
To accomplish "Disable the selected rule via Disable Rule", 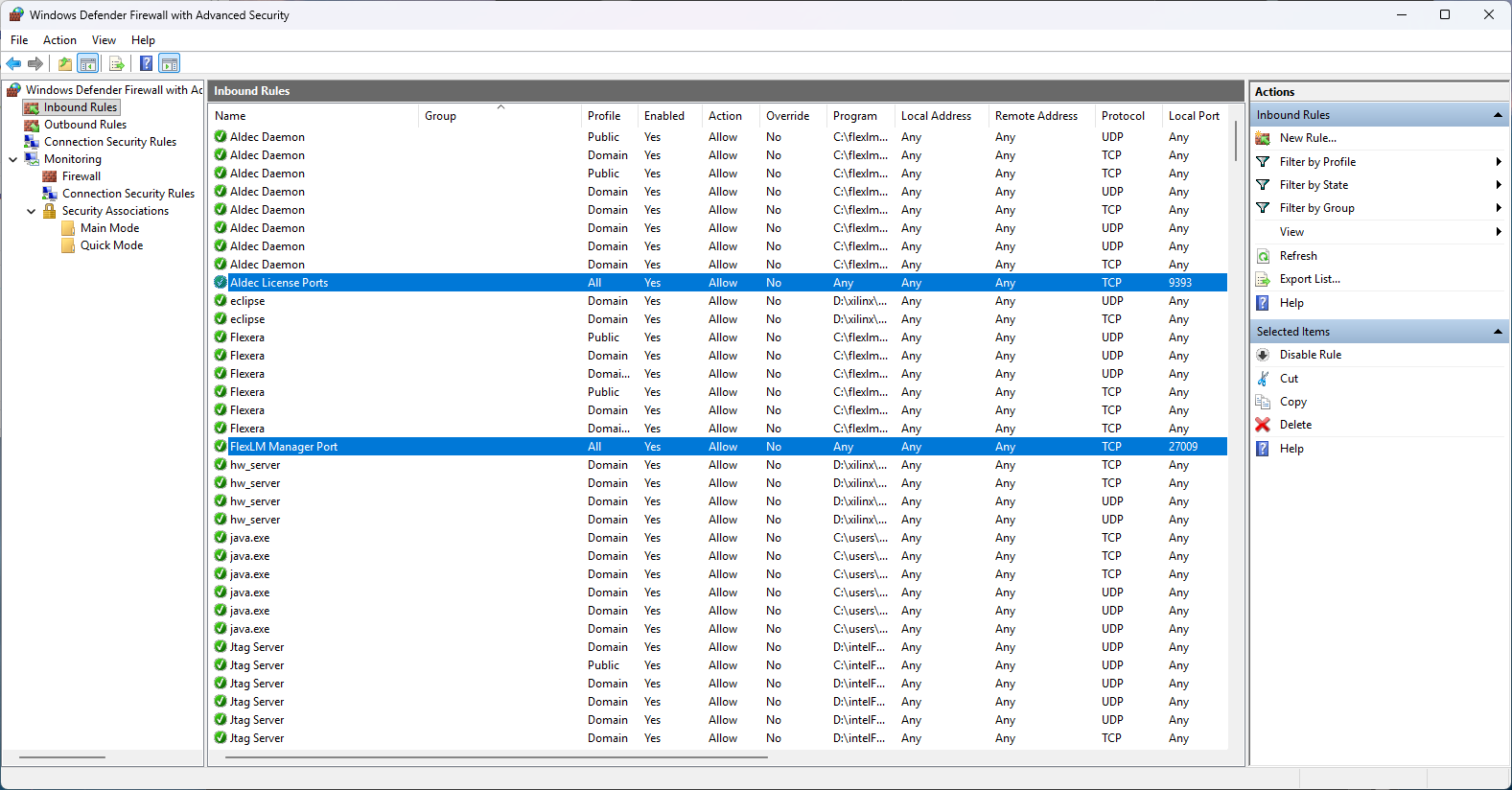I will point(1310,355).
